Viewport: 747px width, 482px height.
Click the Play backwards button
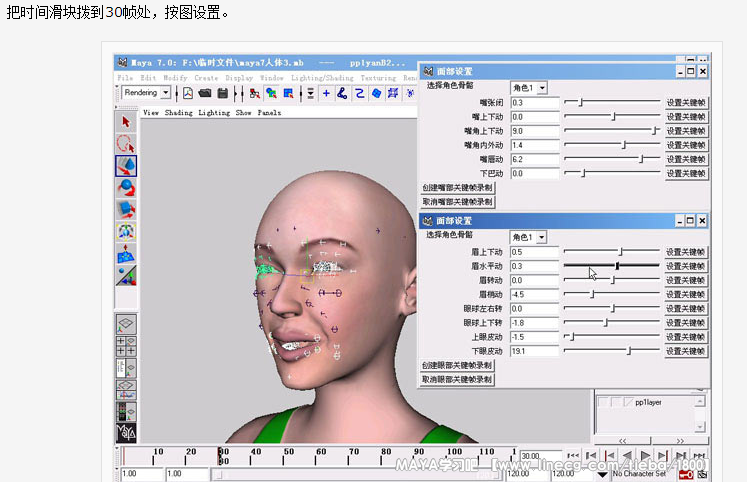627,456
